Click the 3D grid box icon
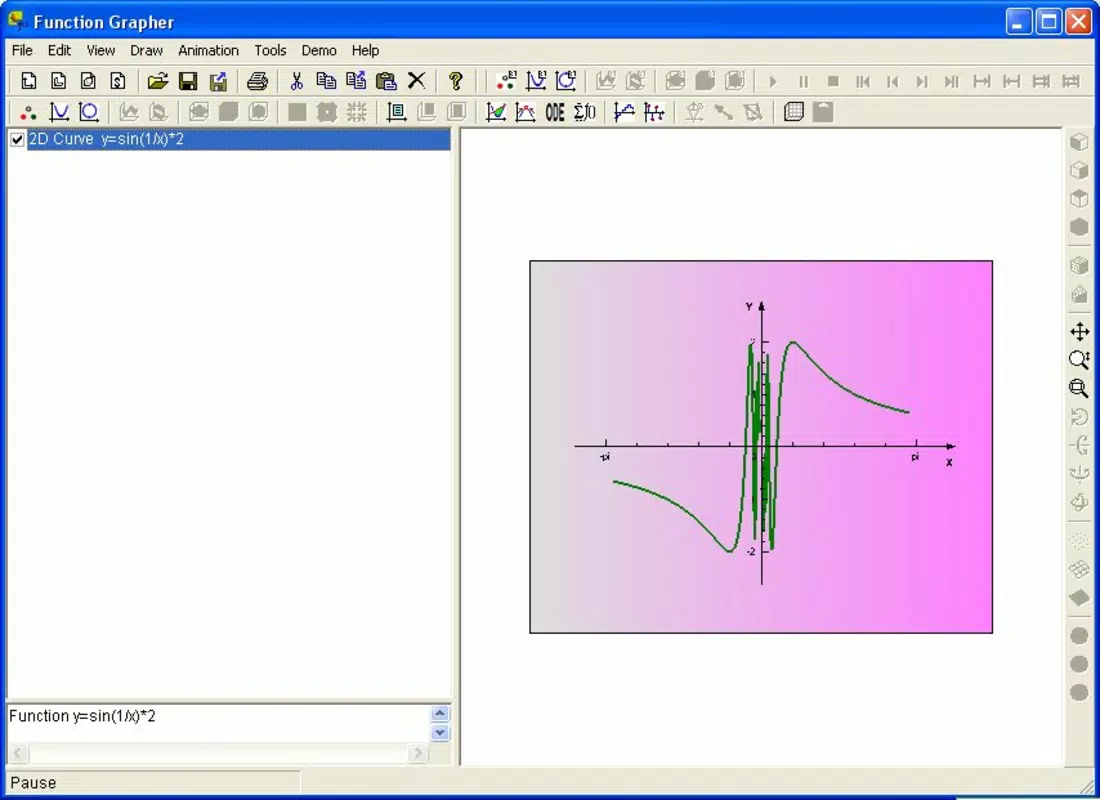This screenshot has width=1100, height=800. click(x=793, y=112)
